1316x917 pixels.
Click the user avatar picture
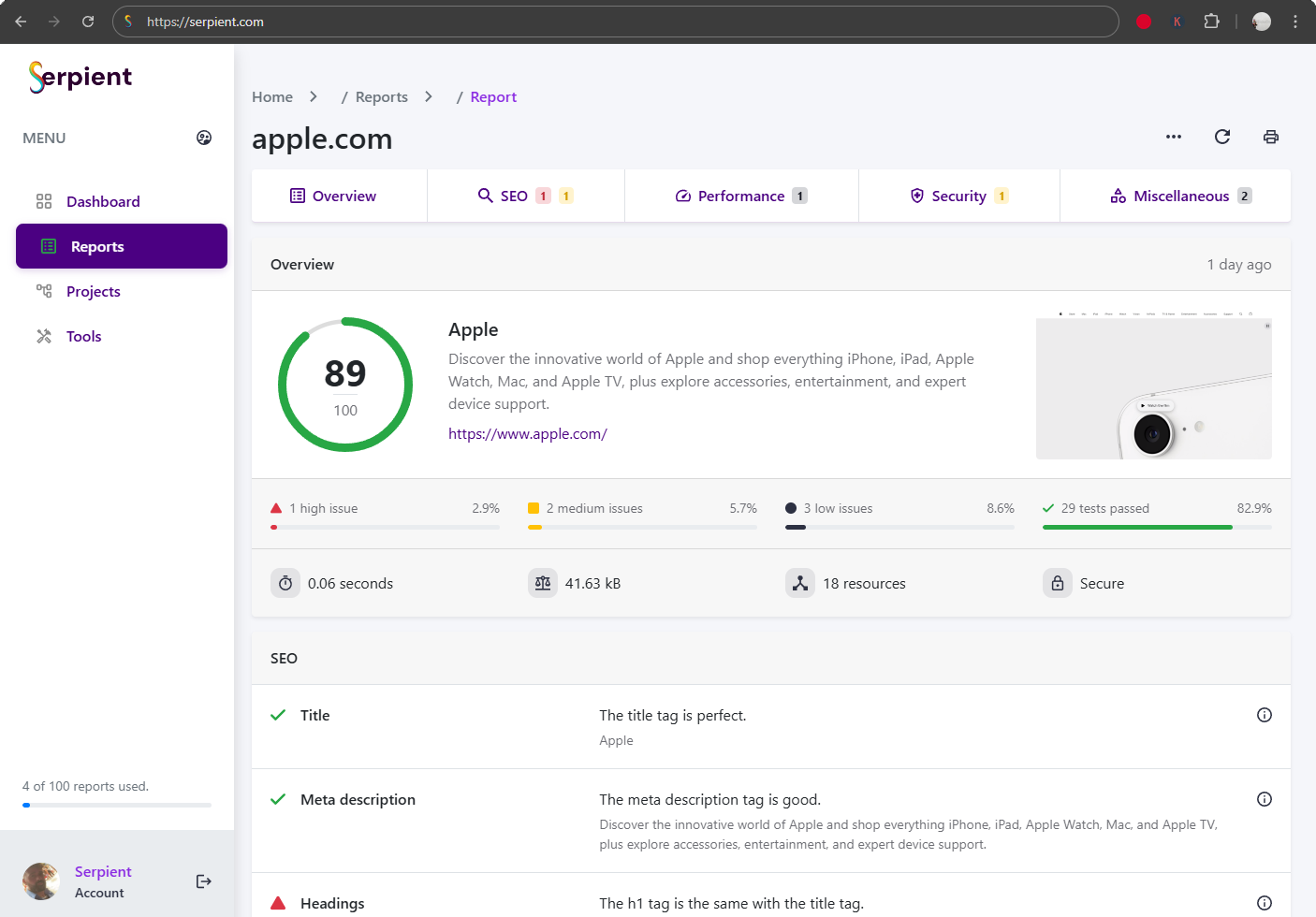41,881
